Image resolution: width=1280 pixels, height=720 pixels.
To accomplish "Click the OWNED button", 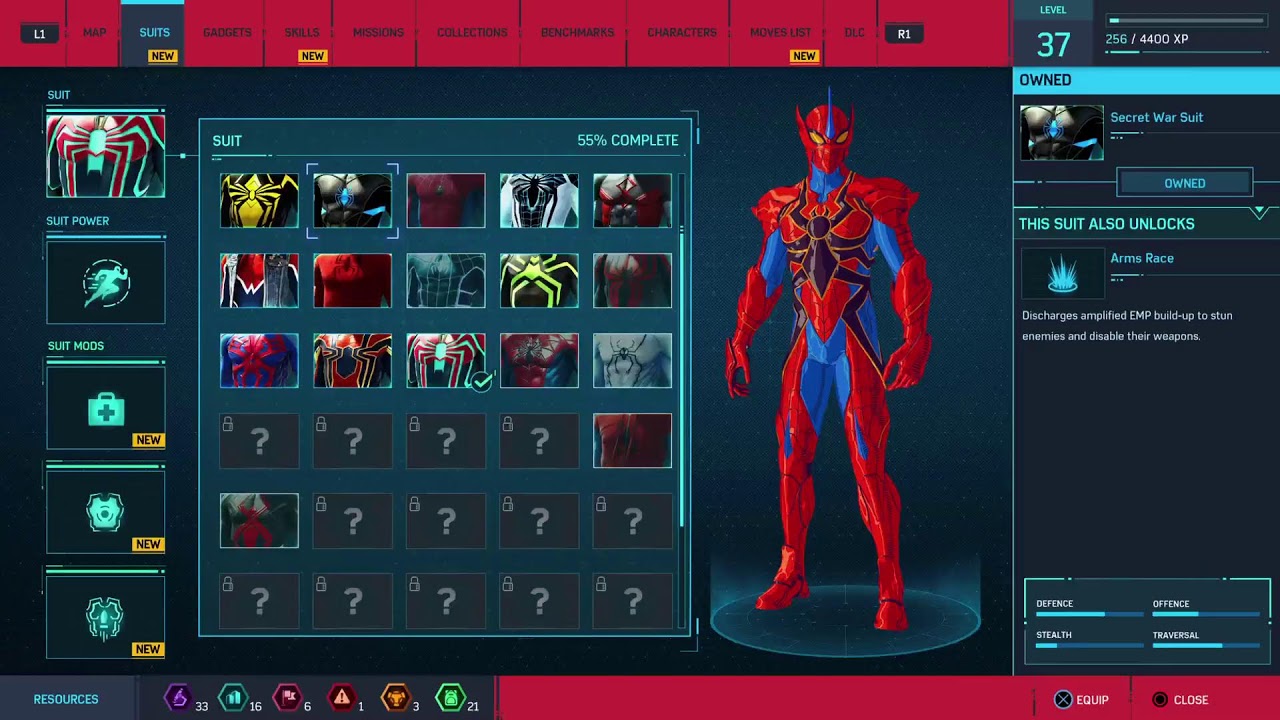I will click(1184, 183).
